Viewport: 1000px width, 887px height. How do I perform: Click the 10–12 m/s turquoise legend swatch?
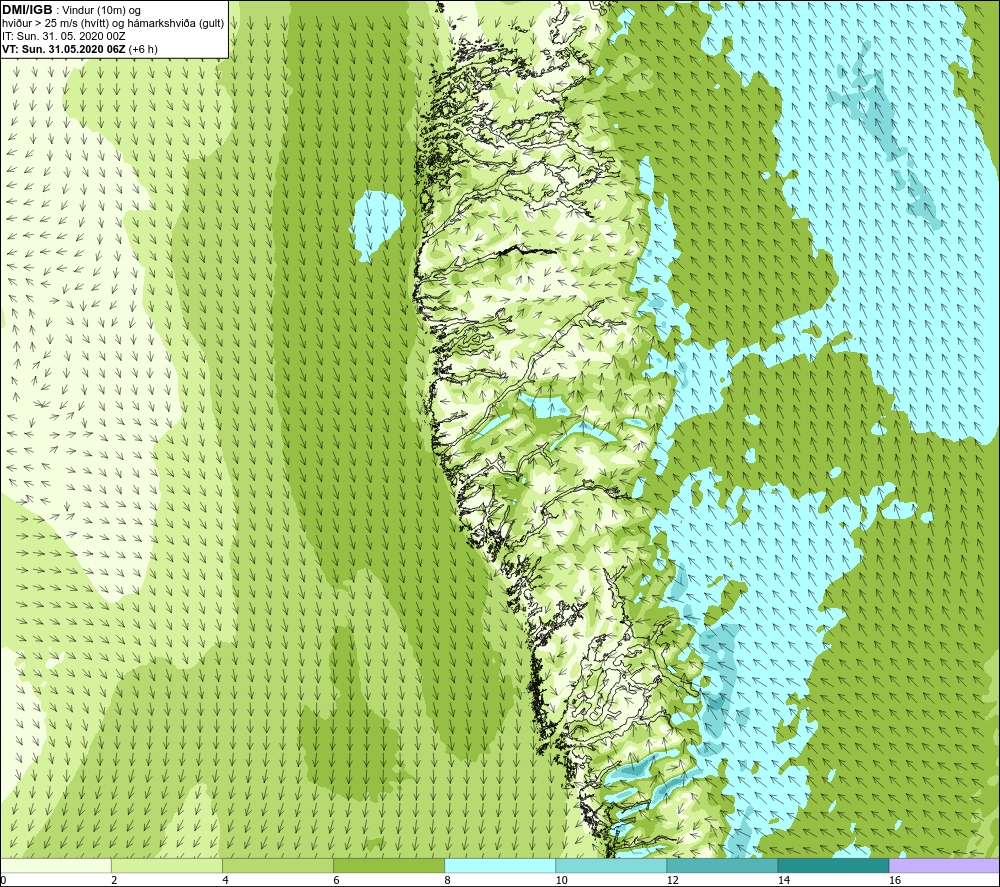click(611, 865)
